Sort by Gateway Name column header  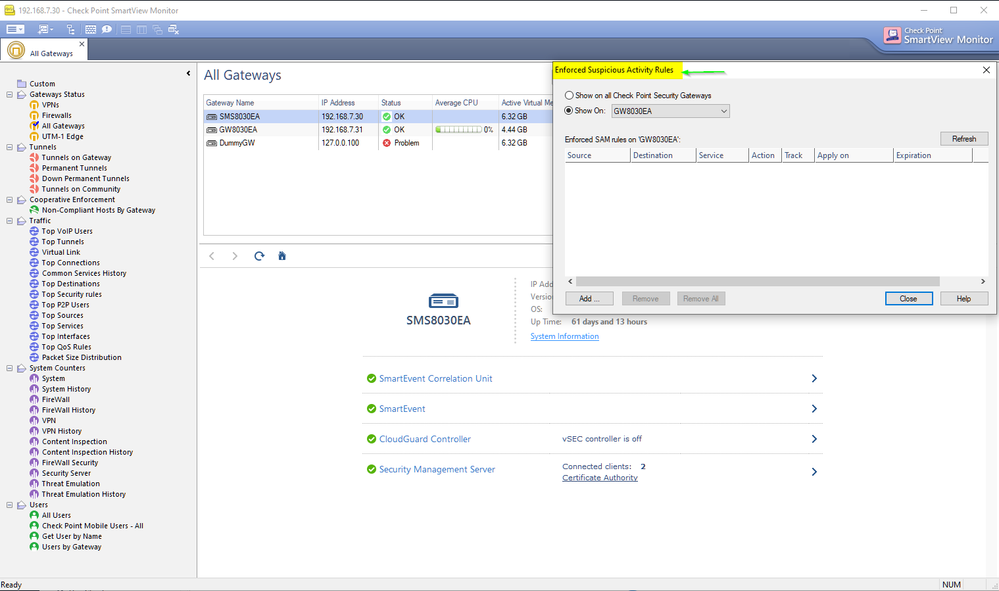pyautogui.click(x=261, y=103)
